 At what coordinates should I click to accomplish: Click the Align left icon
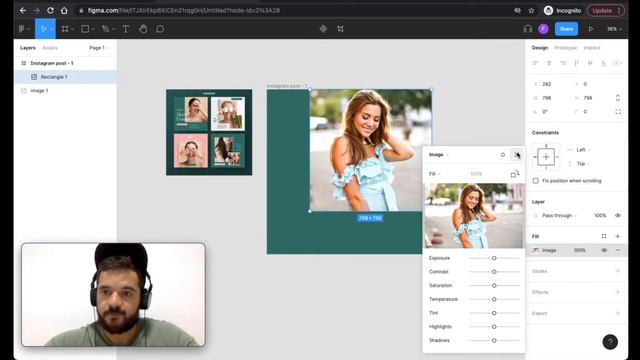pyautogui.click(x=535, y=63)
